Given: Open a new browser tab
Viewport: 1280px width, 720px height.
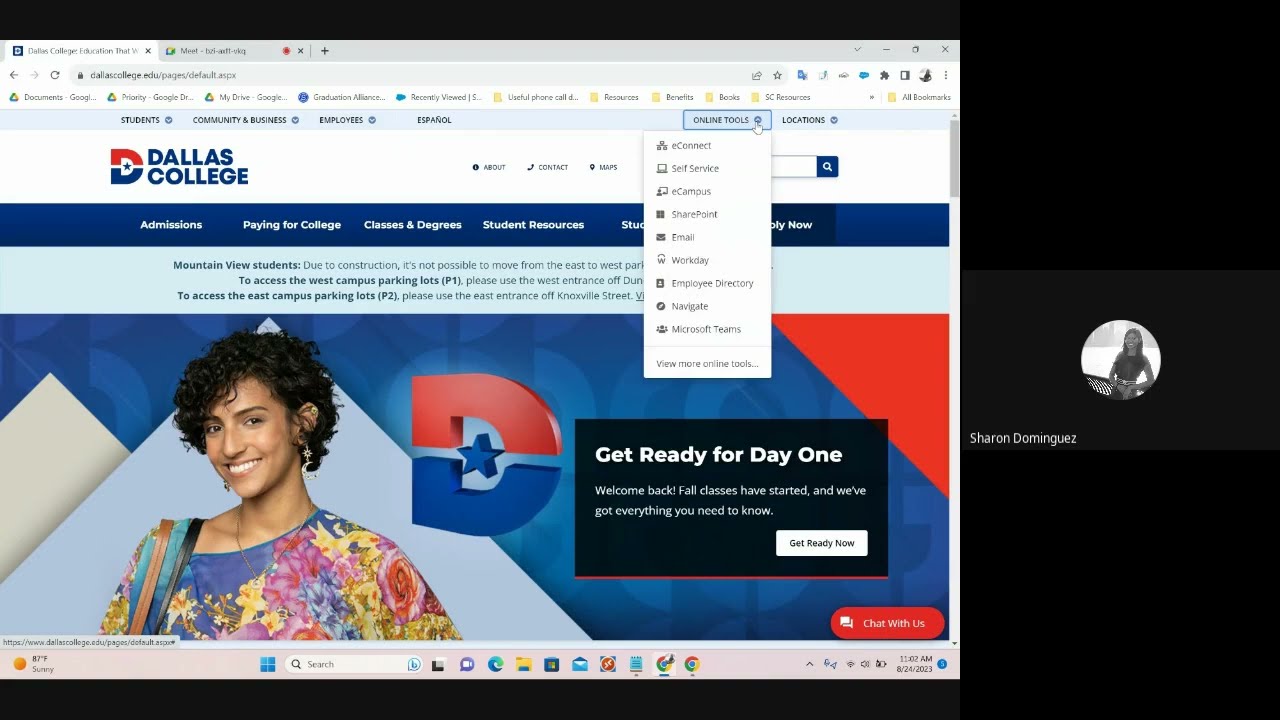Looking at the screenshot, I should (x=324, y=51).
